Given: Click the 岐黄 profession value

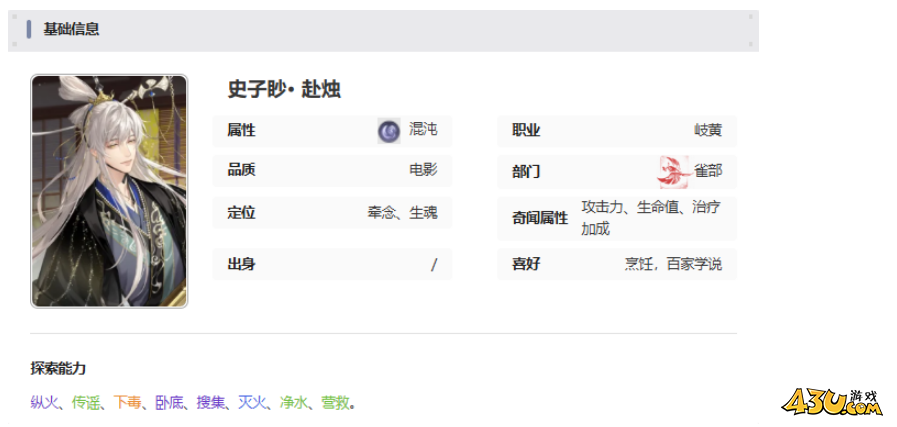Looking at the screenshot, I should point(708,131).
